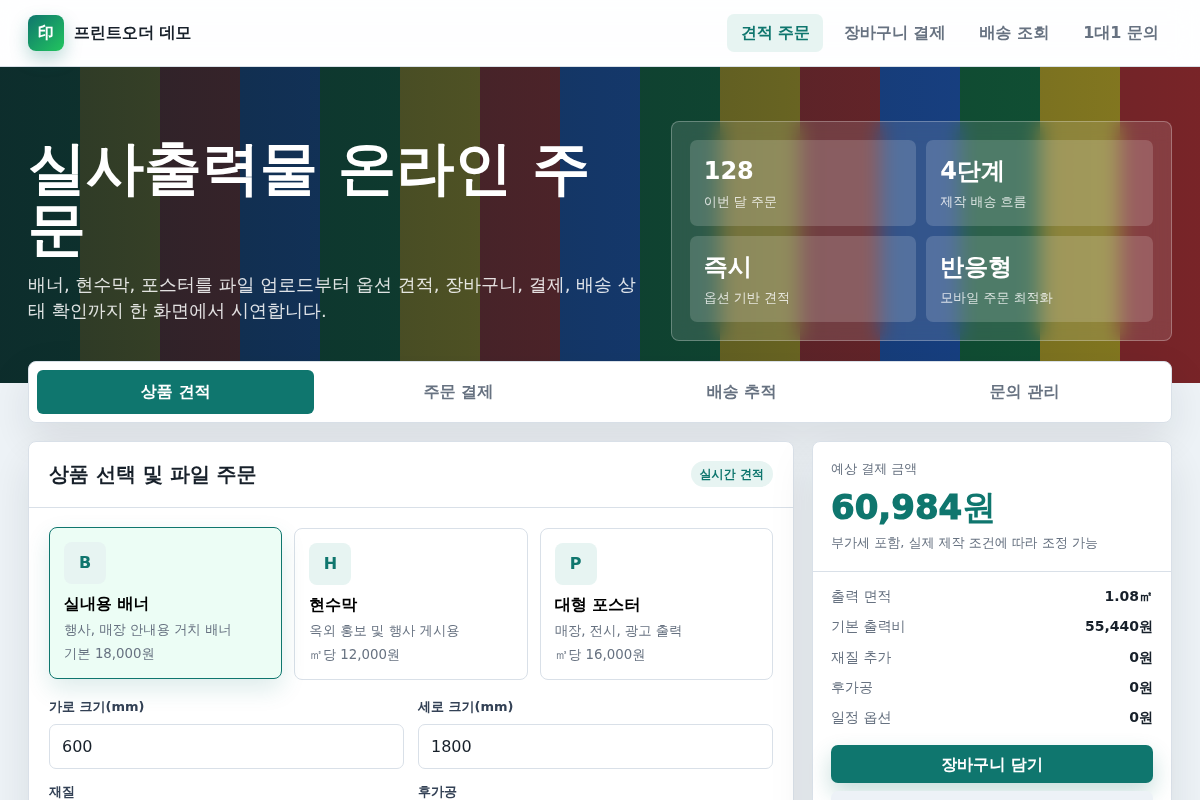The height and width of the screenshot is (800, 1200).
Task: Switch to the 주문 결제 tab
Action: click(x=458, y=392)
